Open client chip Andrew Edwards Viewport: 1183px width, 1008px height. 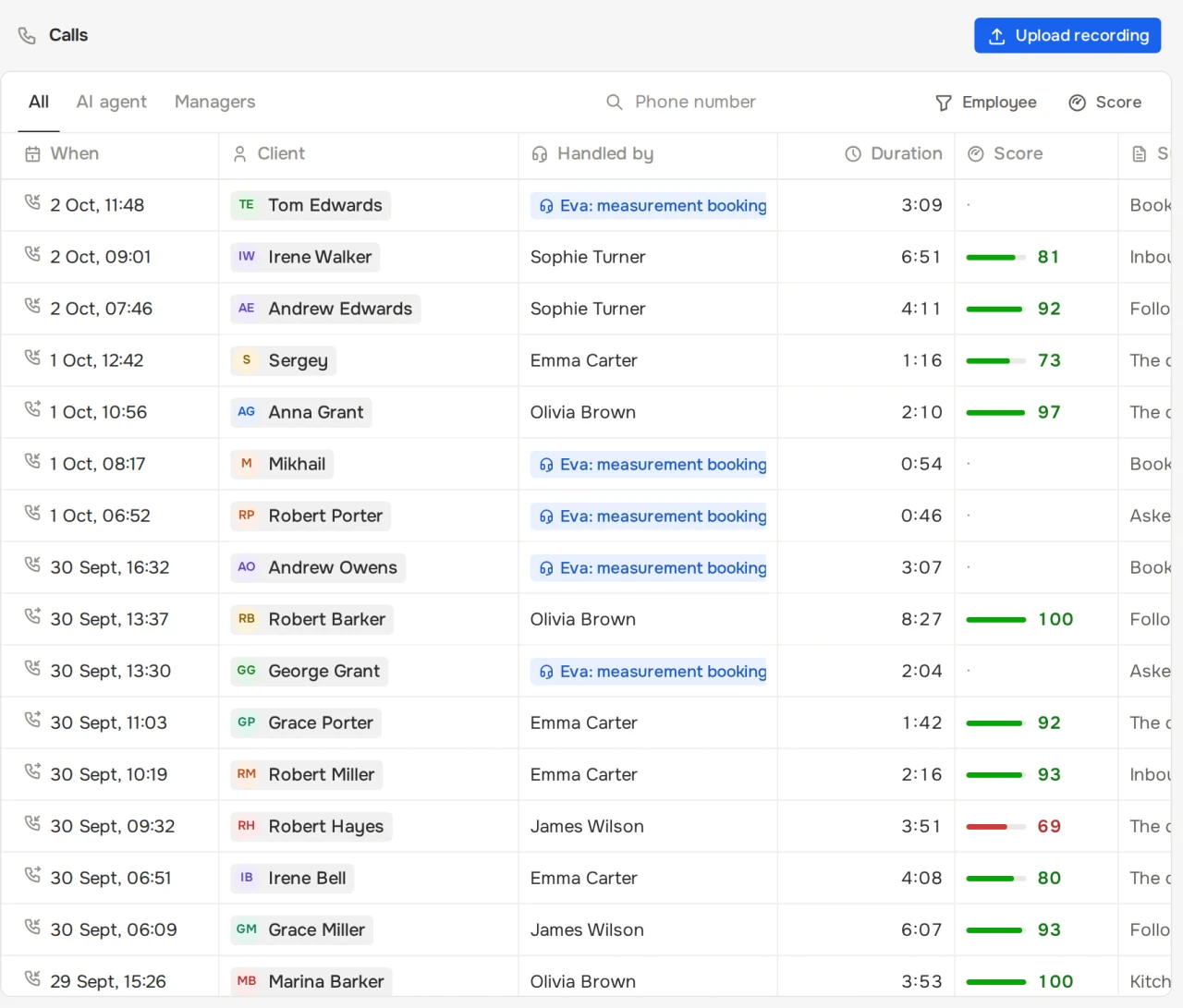325,309
